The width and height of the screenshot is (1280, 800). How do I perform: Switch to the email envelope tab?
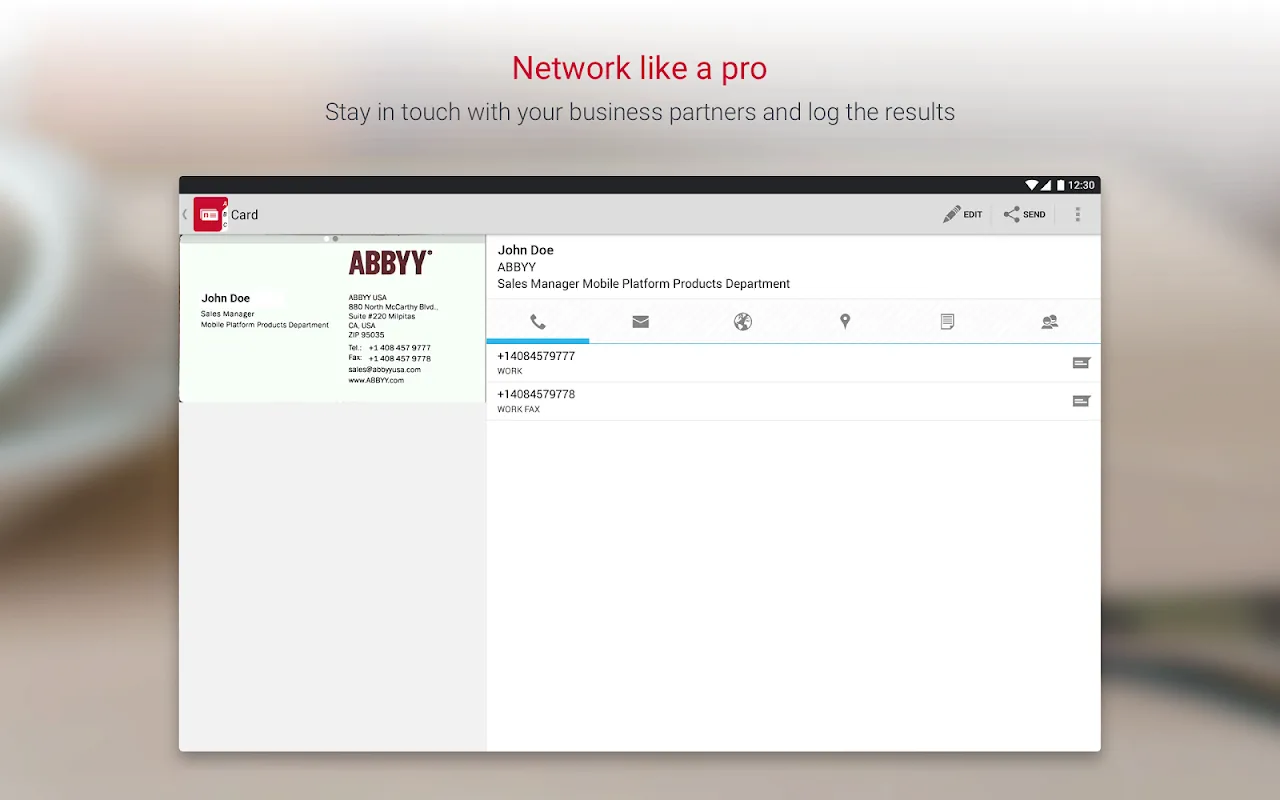click(x=640, y=322)
